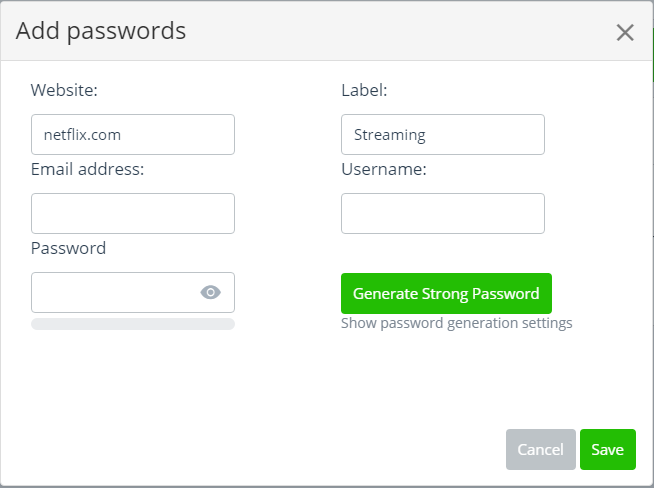This screenshot has width=654, height=488.
Task: Focus the Label field containing Streaming
Action: point(442,134)
